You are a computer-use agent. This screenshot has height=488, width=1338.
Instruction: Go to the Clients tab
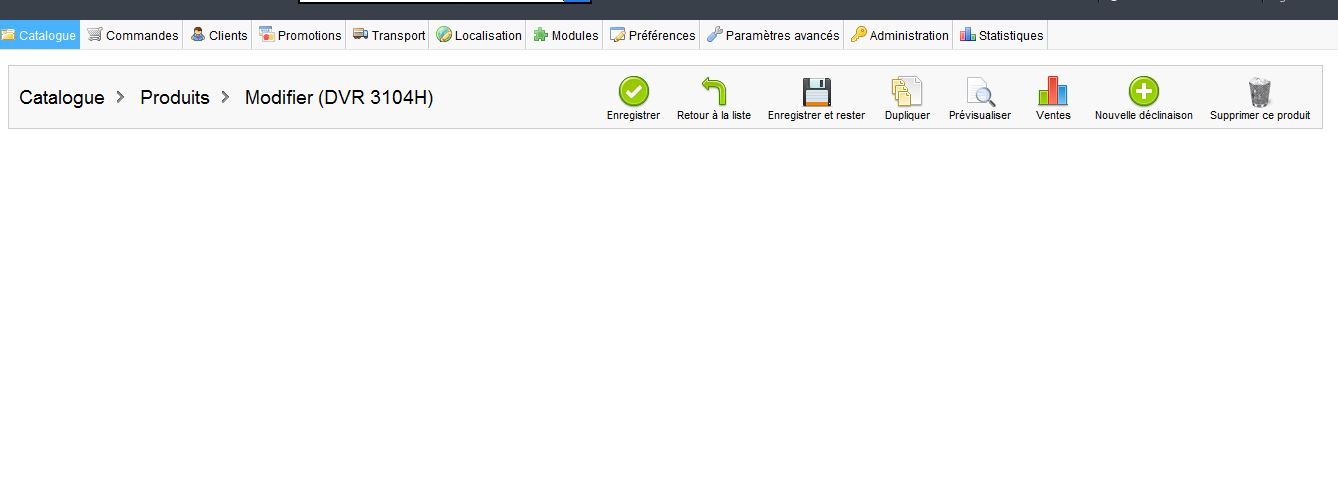click(219, 35)
